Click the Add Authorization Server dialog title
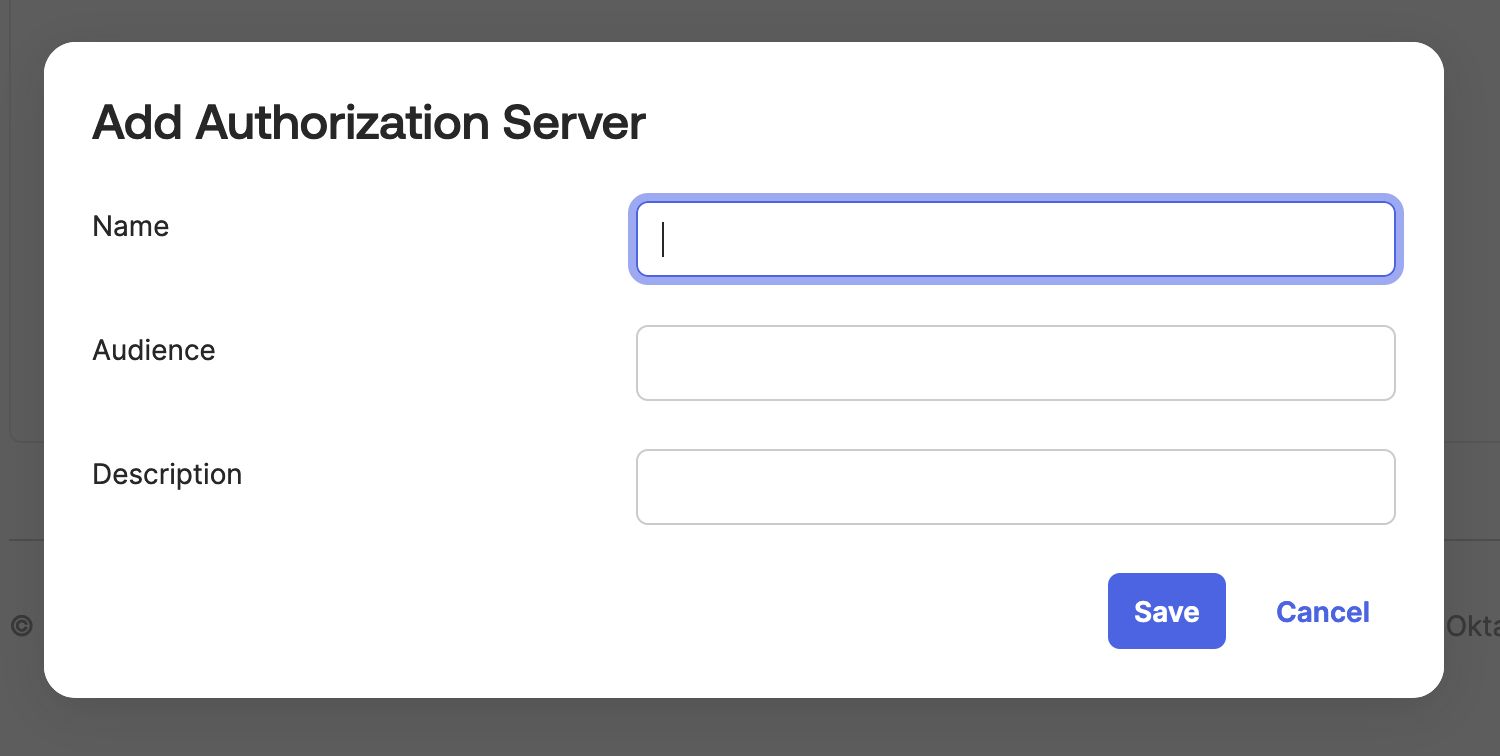Screen dimensions: 1500x756 (368, 122)
